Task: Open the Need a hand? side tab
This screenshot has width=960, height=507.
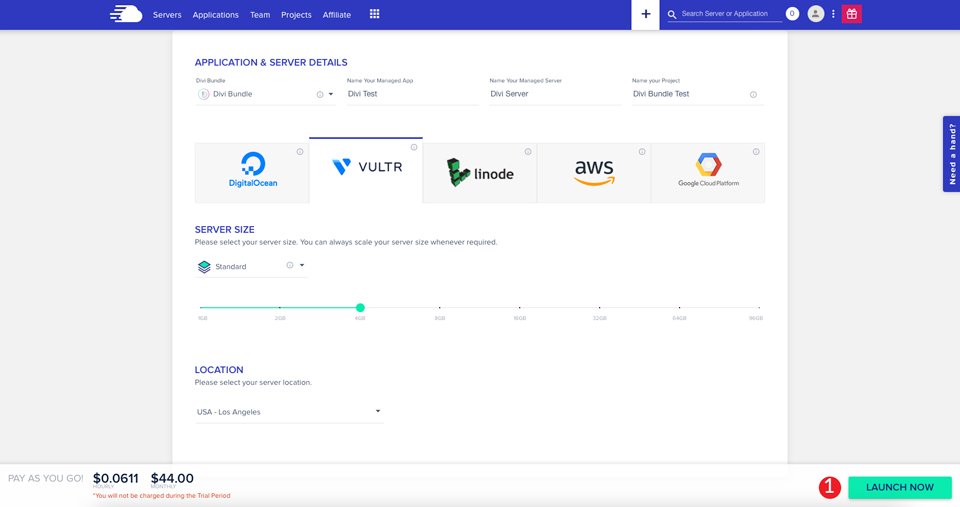Action: [951, 154]
